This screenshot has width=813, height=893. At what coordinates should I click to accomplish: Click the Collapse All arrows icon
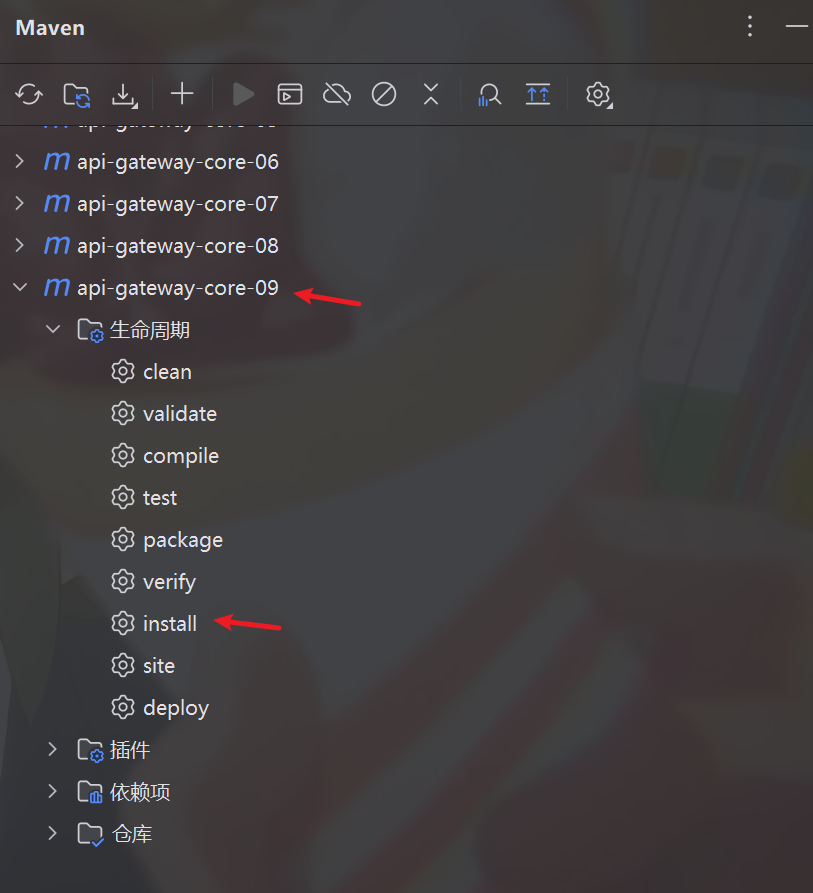(x=431, y=94)
